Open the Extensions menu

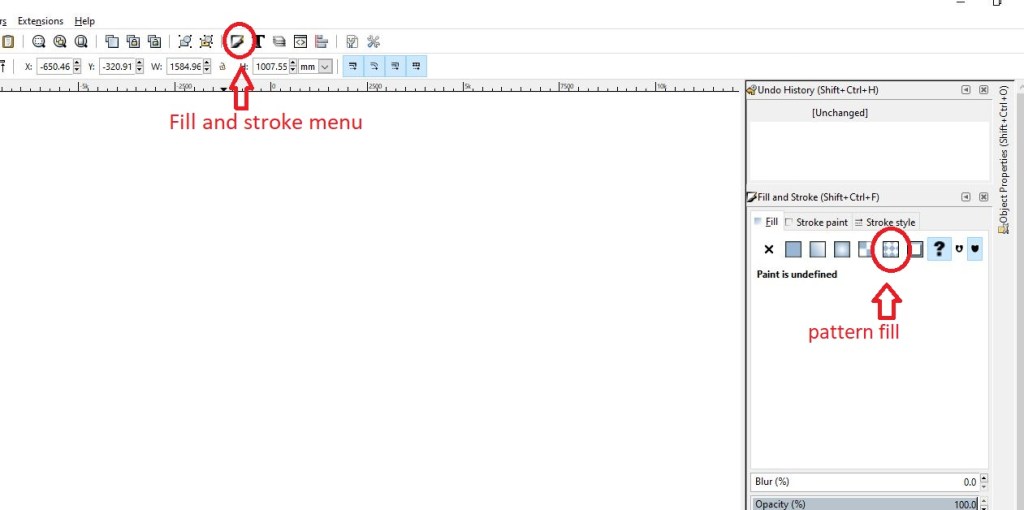pos(40,21)
